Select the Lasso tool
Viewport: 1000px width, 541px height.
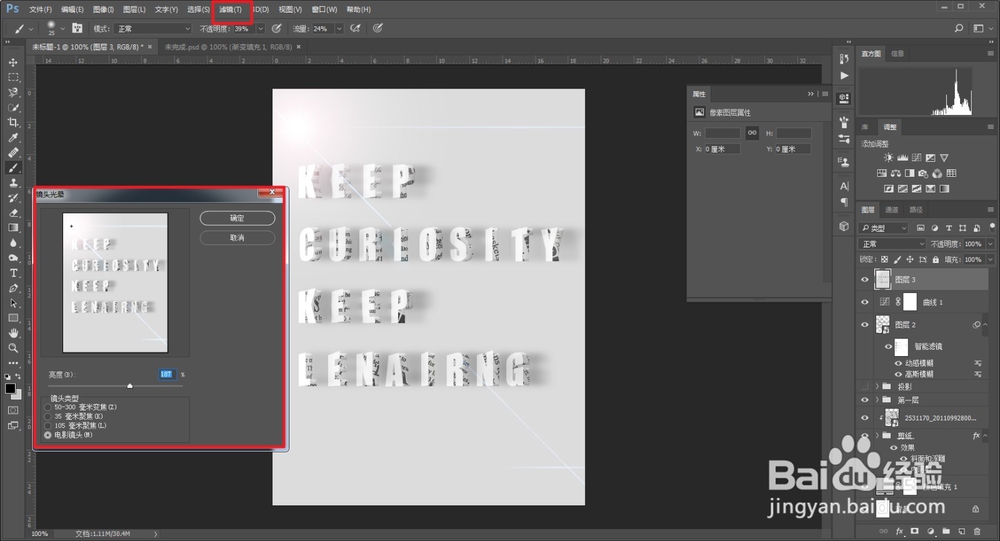(x=13, y=93)
